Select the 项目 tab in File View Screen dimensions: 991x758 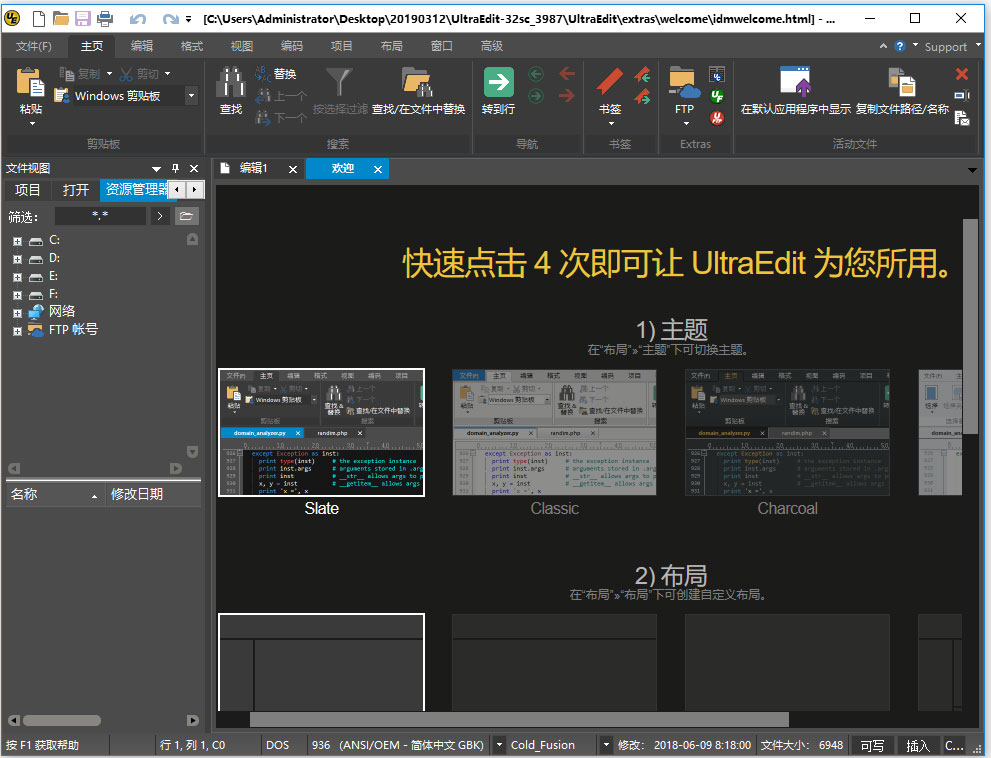27,190
